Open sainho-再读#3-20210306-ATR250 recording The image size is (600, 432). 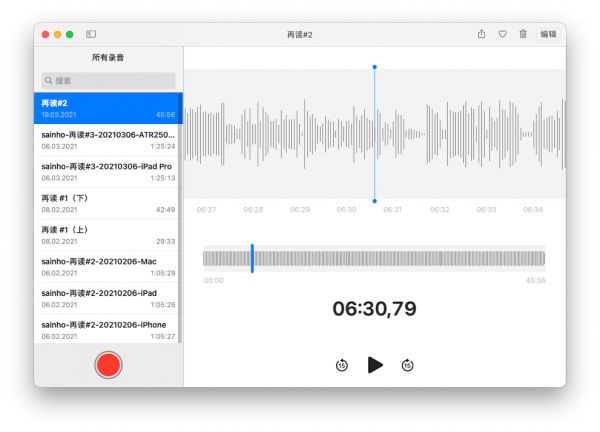click(x=107, y=139)
